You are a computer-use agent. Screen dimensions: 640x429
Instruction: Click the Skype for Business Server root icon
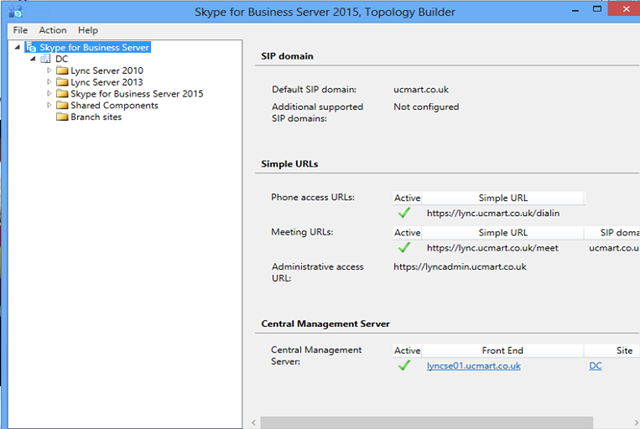(x=32, y=47)
